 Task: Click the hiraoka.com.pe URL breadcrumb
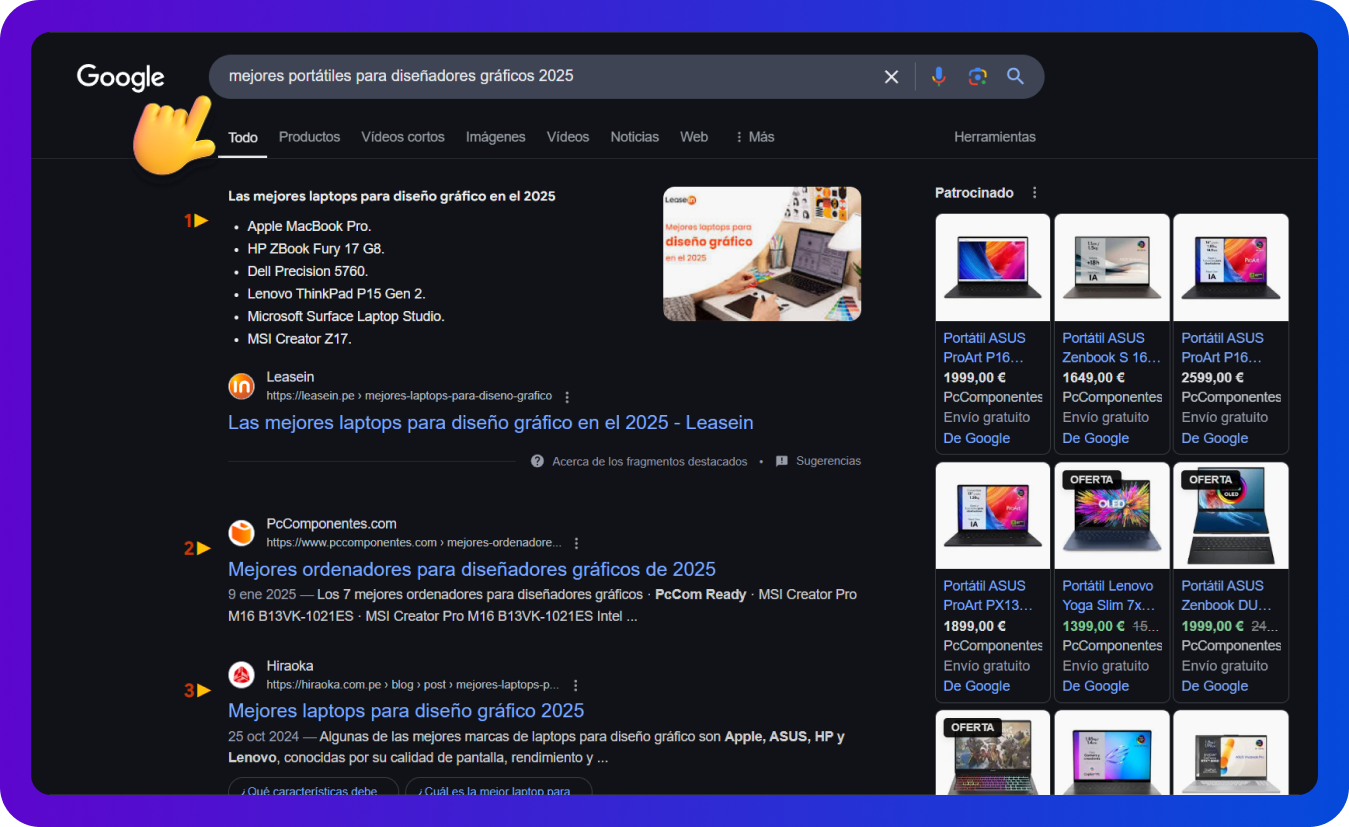click(413, 685)
